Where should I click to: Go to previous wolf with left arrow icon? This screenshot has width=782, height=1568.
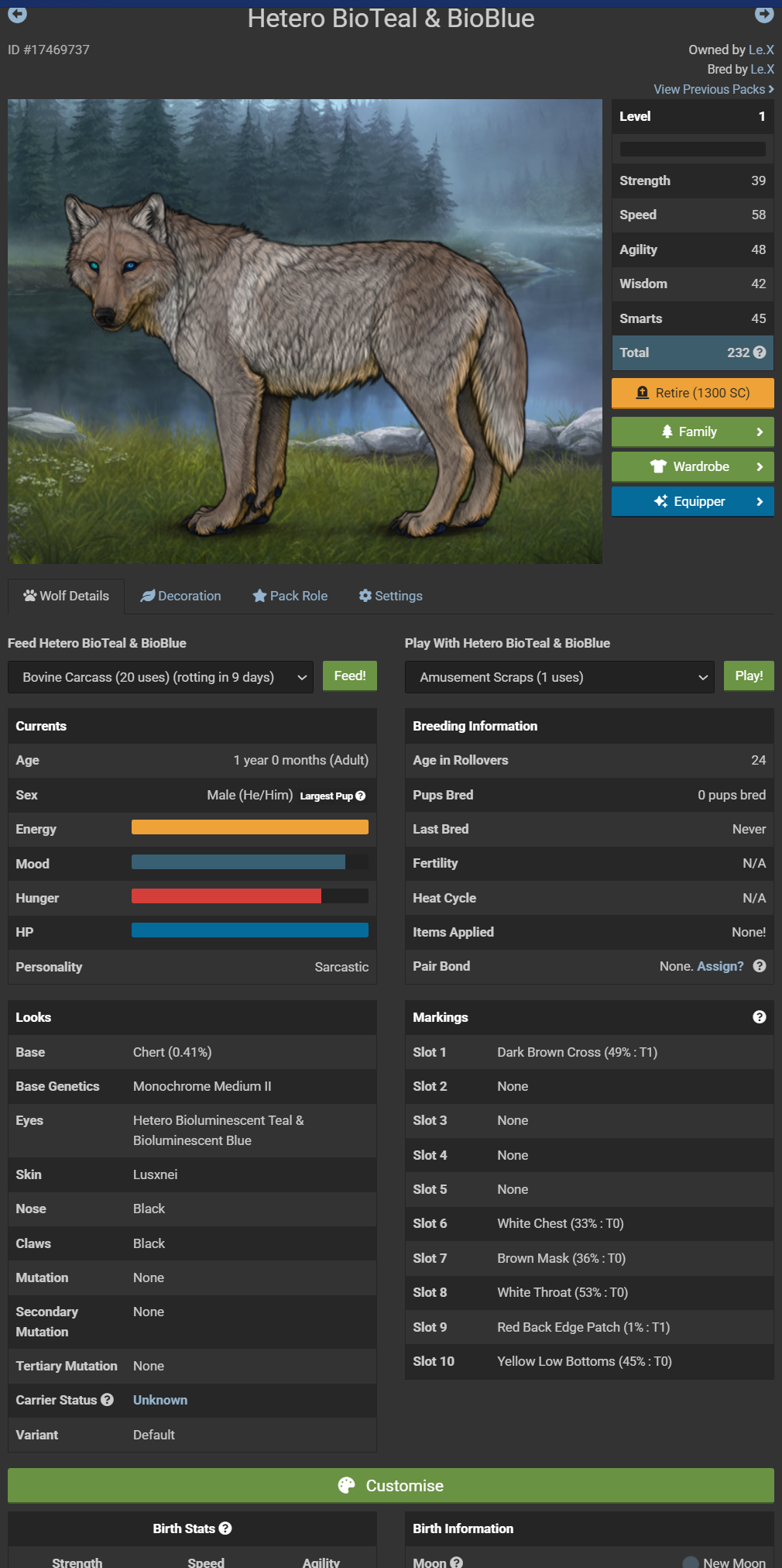[x=17, y=14]
